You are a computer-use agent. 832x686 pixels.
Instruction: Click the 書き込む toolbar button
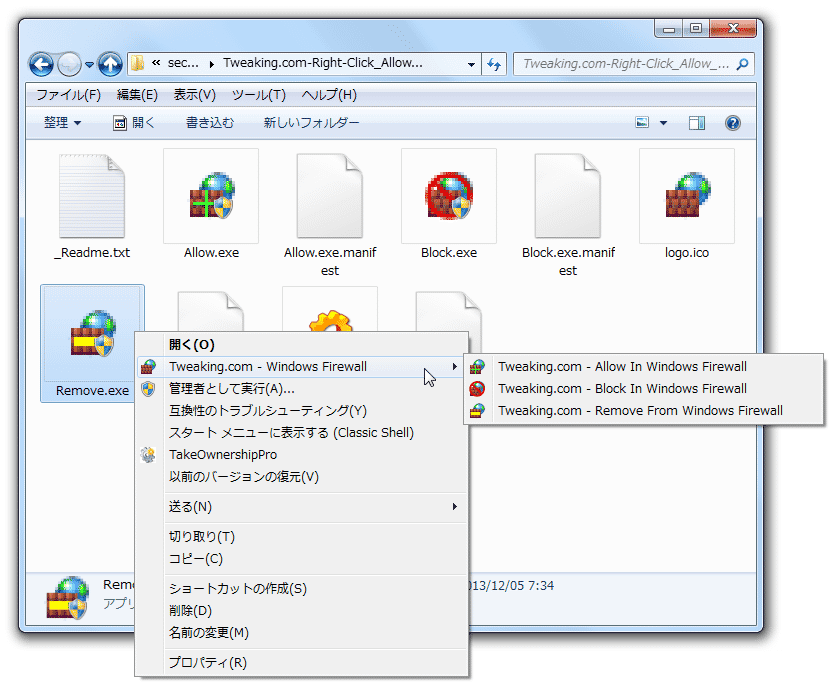[x=210, y=123]
